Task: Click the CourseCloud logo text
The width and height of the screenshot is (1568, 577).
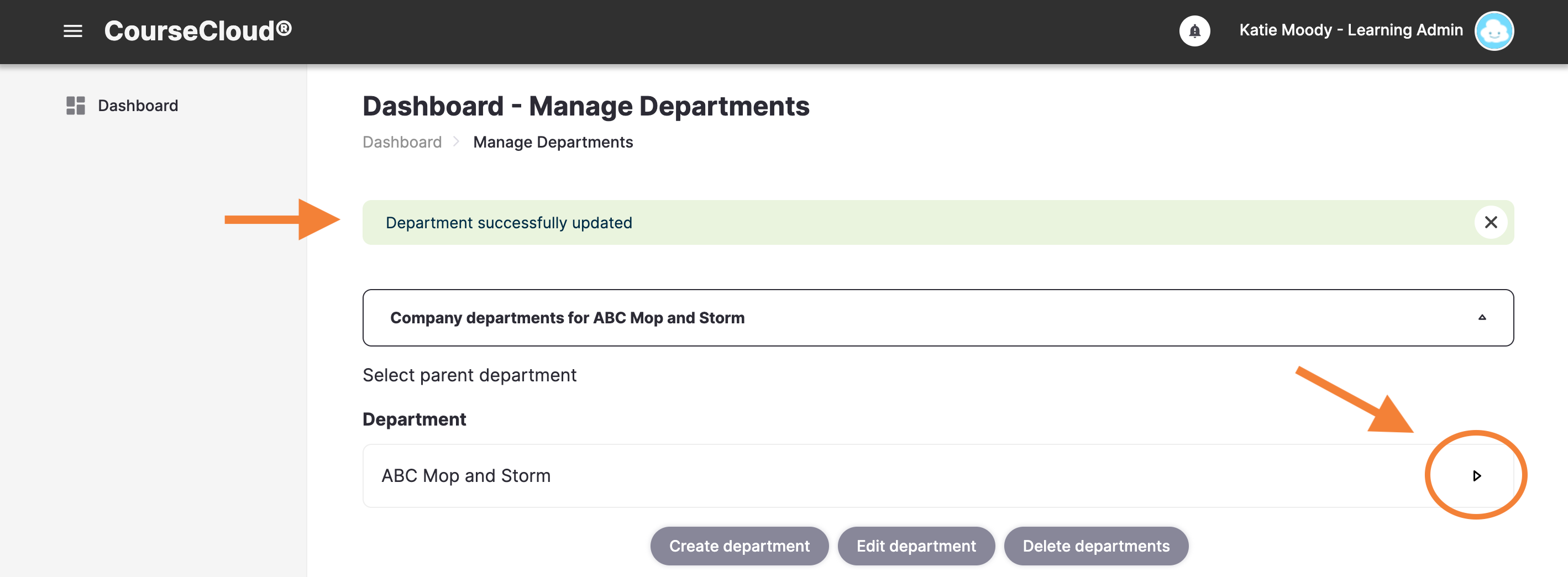Action: (x=198, y=31)
